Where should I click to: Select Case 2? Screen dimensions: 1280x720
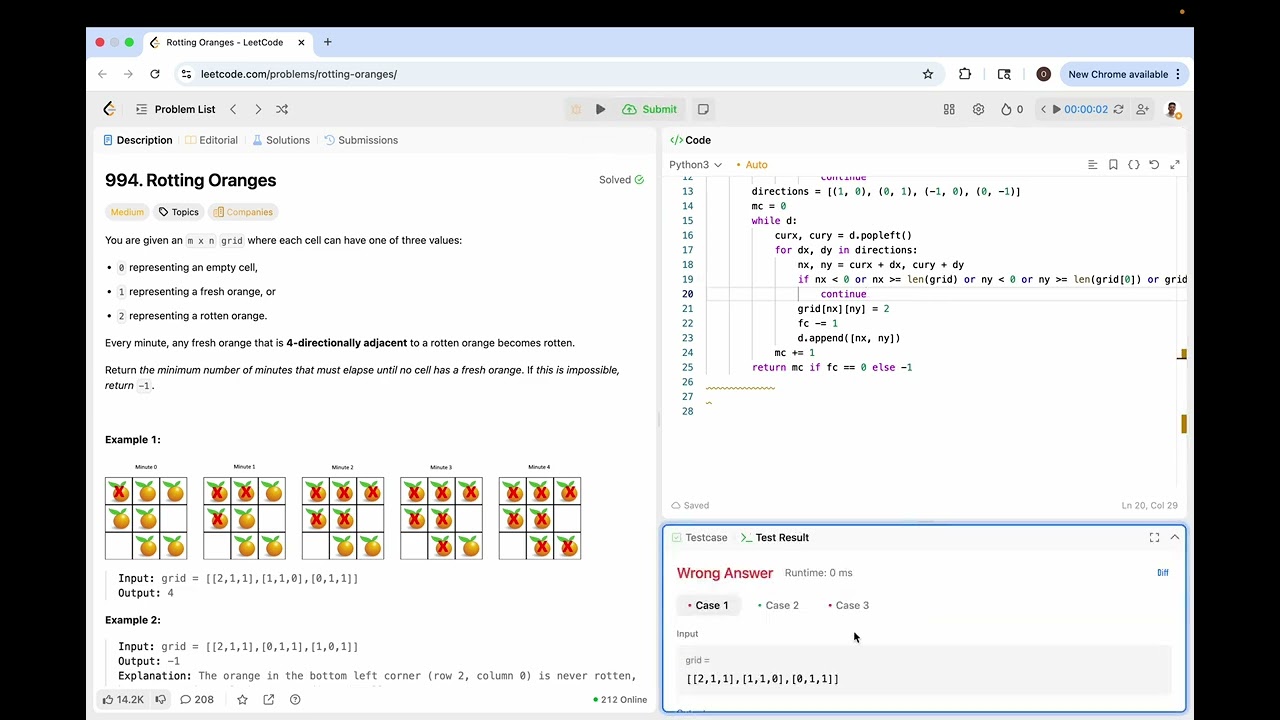pos(777,605)
